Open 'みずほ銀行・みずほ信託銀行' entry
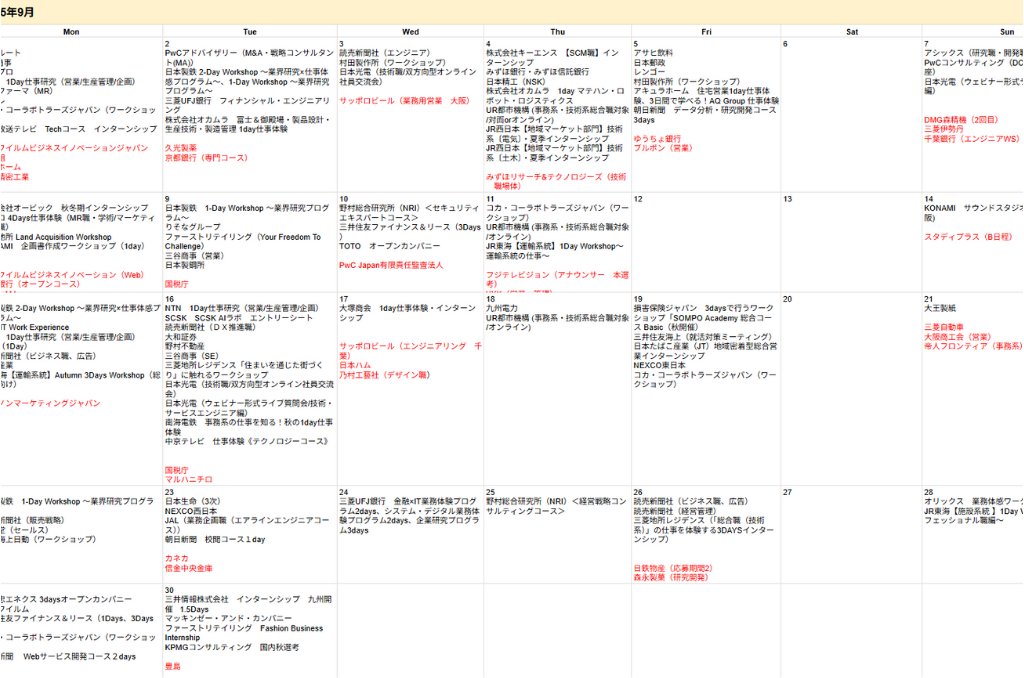Image resolution: width=1024 pixels, height=678 pixels. point(537,72)
